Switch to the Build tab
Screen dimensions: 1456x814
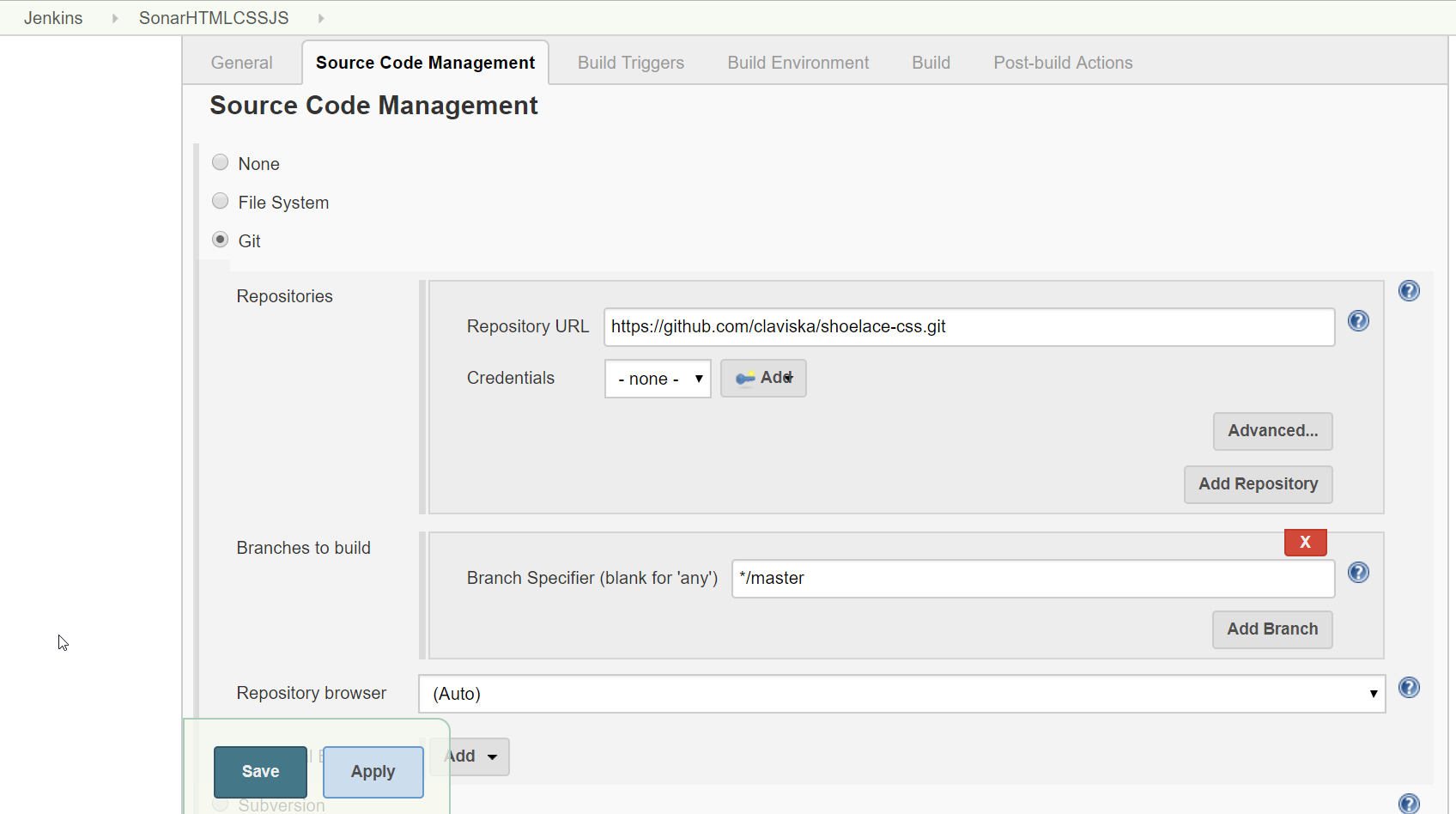(931, 63)
